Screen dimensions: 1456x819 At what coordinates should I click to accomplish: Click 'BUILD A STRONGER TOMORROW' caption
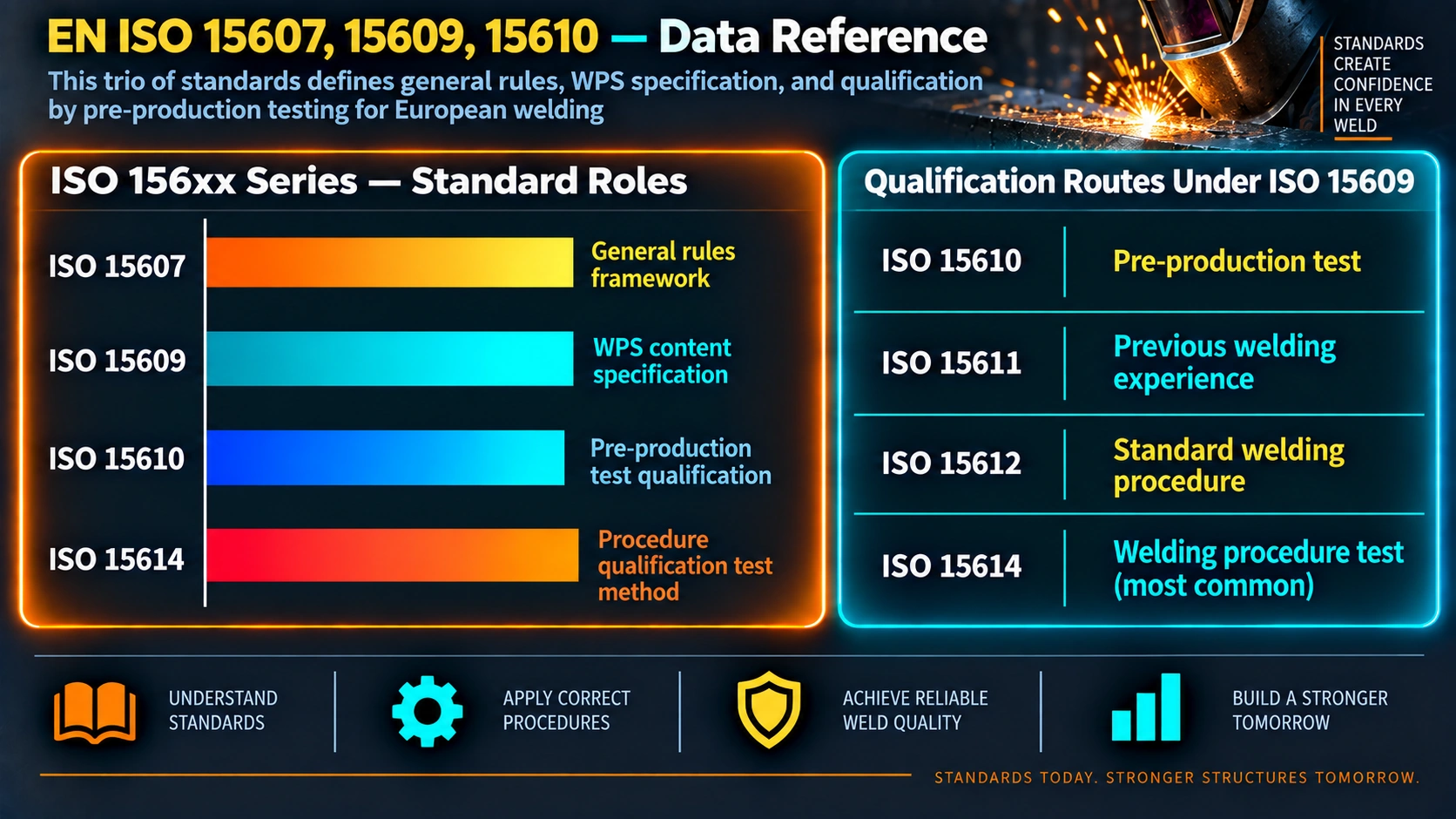tap(1310, 710)
